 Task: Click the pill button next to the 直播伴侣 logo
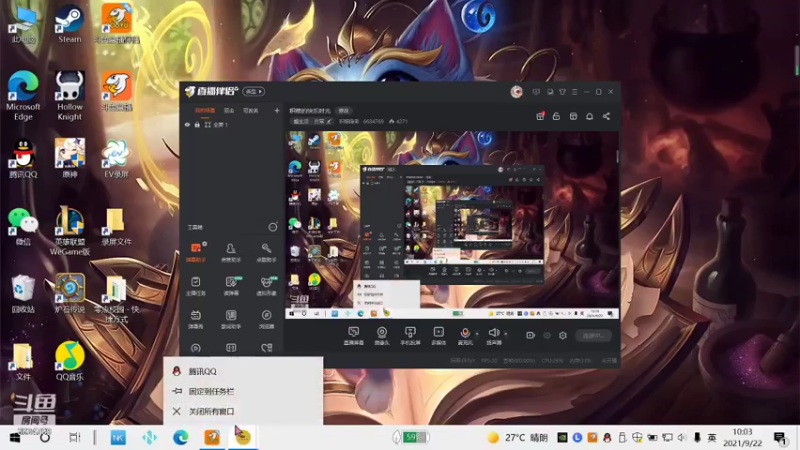pyautogui.click(x=253, y=92)
